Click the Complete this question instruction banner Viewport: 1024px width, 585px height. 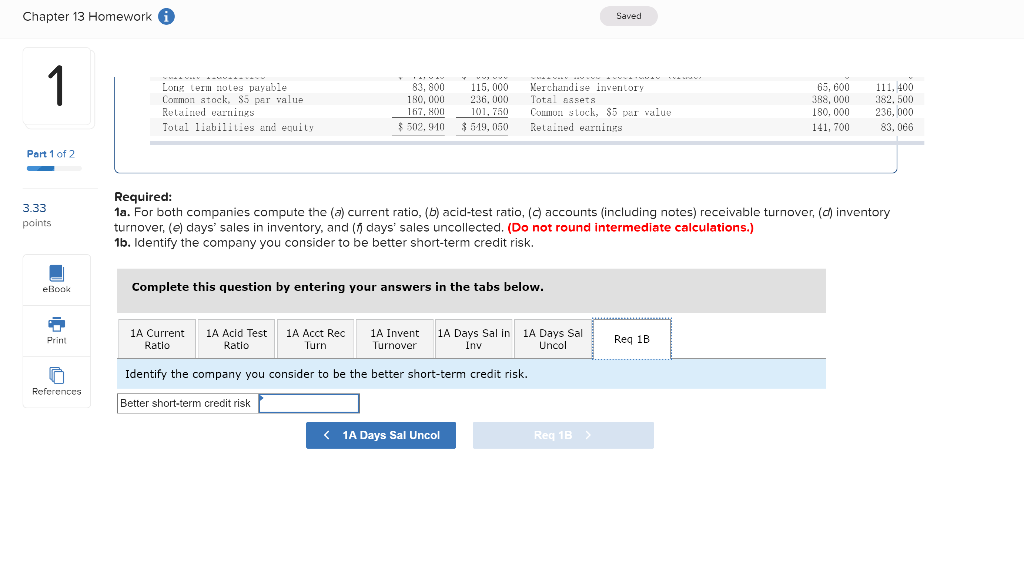[472, 291]
